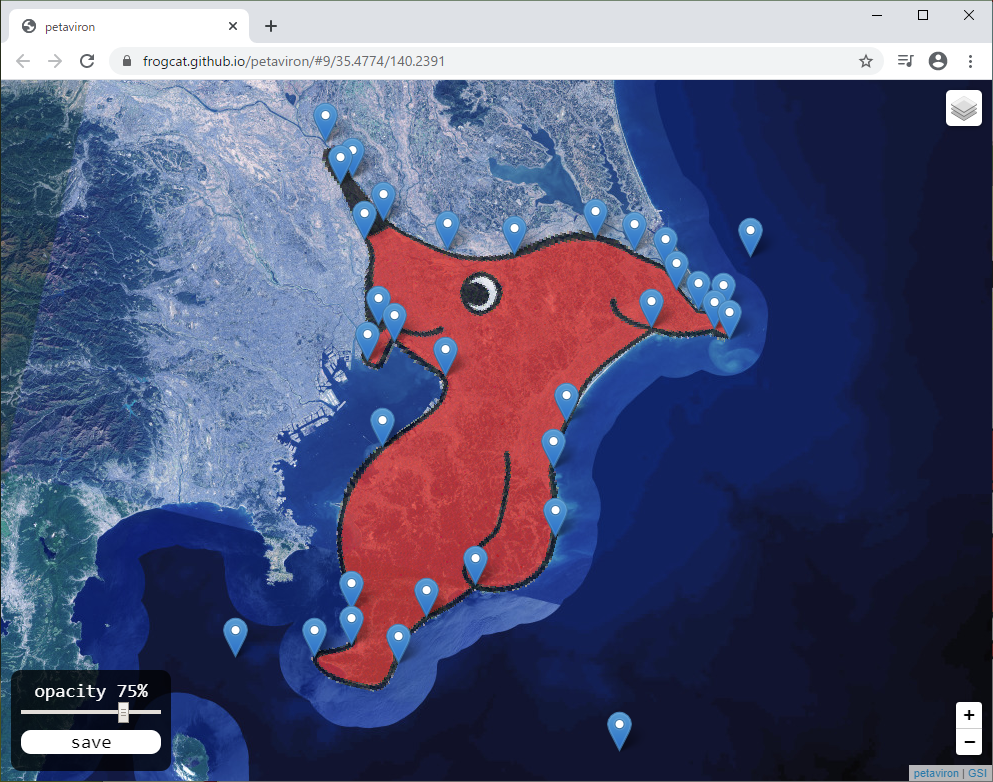Open the petaviron attribution link
This screenshot has height=782, width=993.
coord(935,773)
